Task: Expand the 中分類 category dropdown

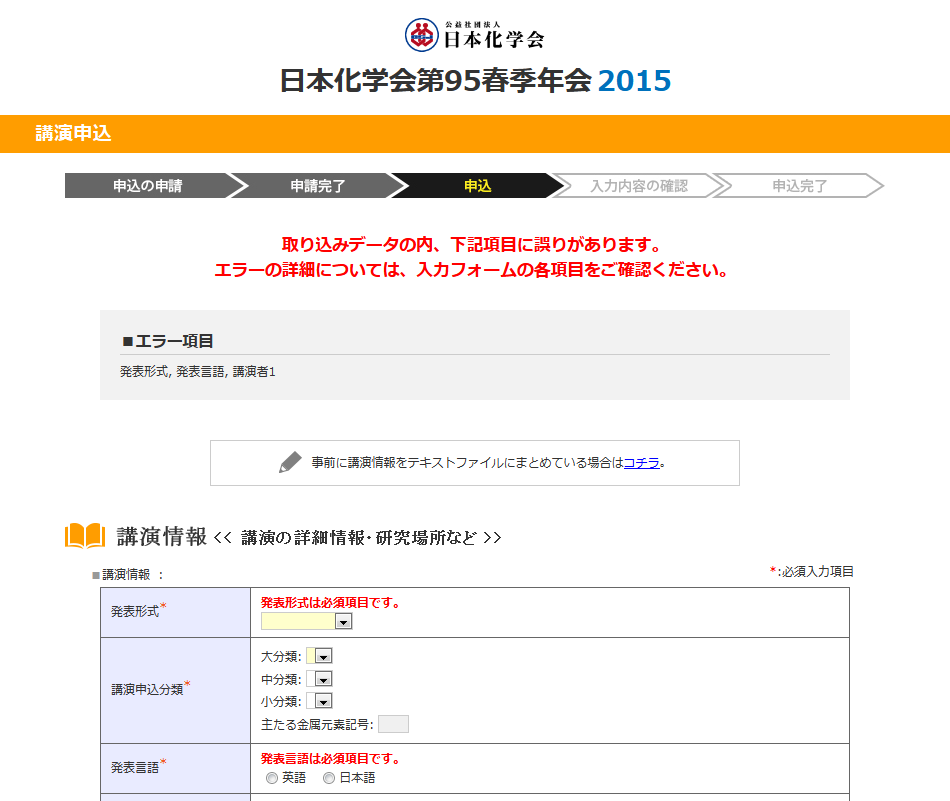Action: coord(323,679)
